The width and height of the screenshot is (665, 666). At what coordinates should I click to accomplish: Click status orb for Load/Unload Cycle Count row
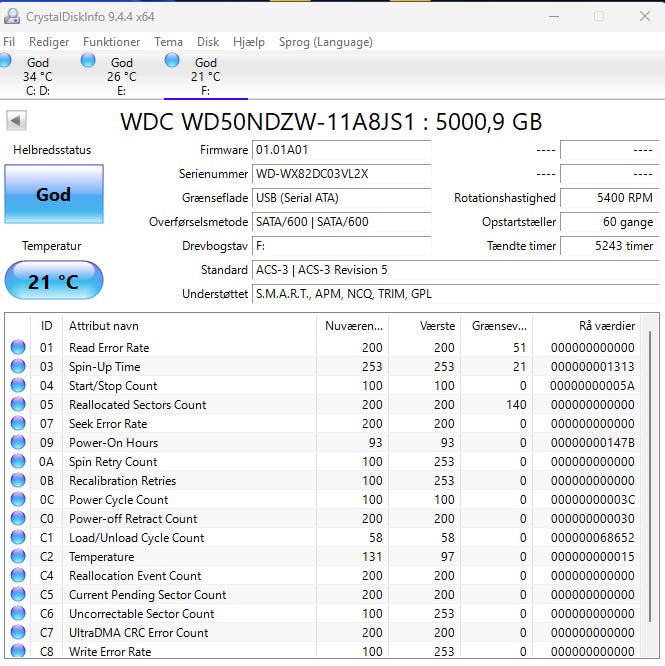(x=18, y=537)
